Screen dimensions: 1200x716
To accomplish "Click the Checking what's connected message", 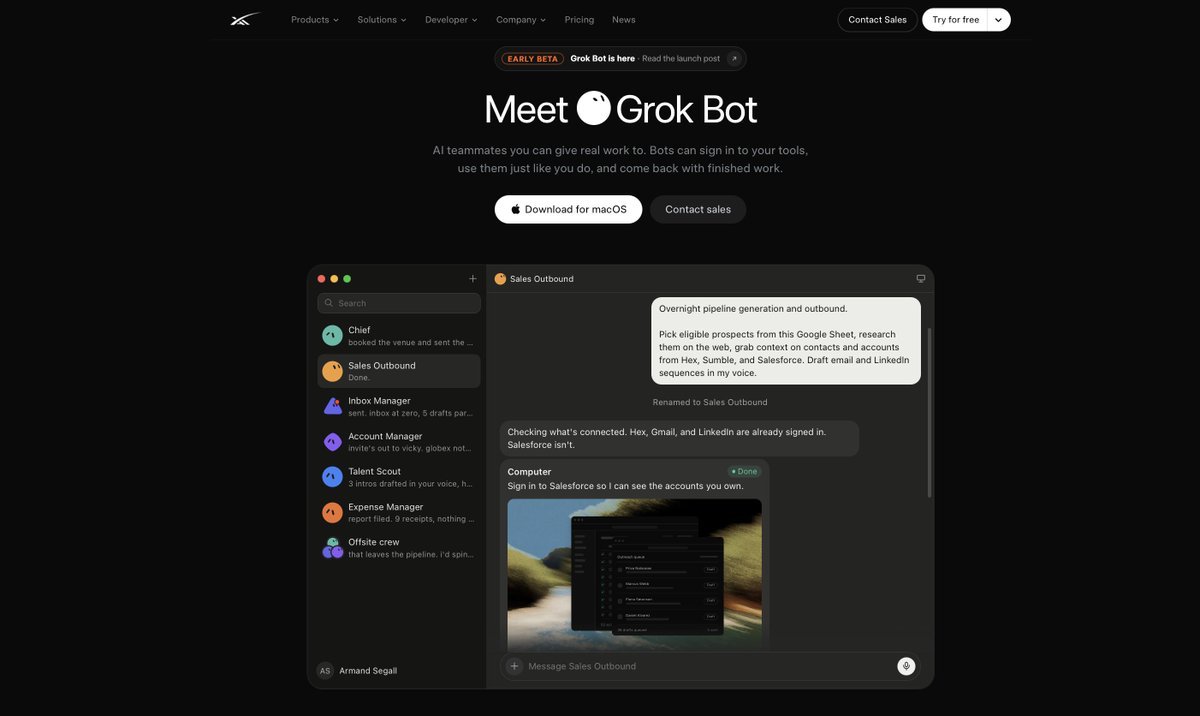I will (x=679, y=438).
